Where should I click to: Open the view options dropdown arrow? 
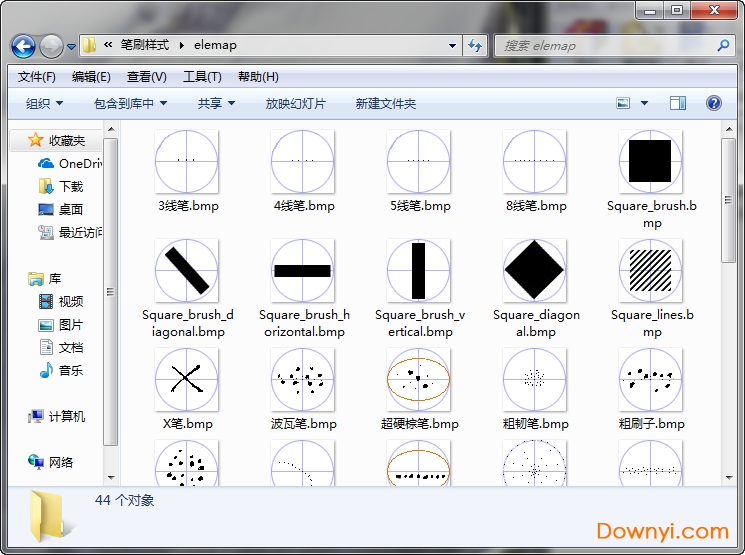[644, 103]
